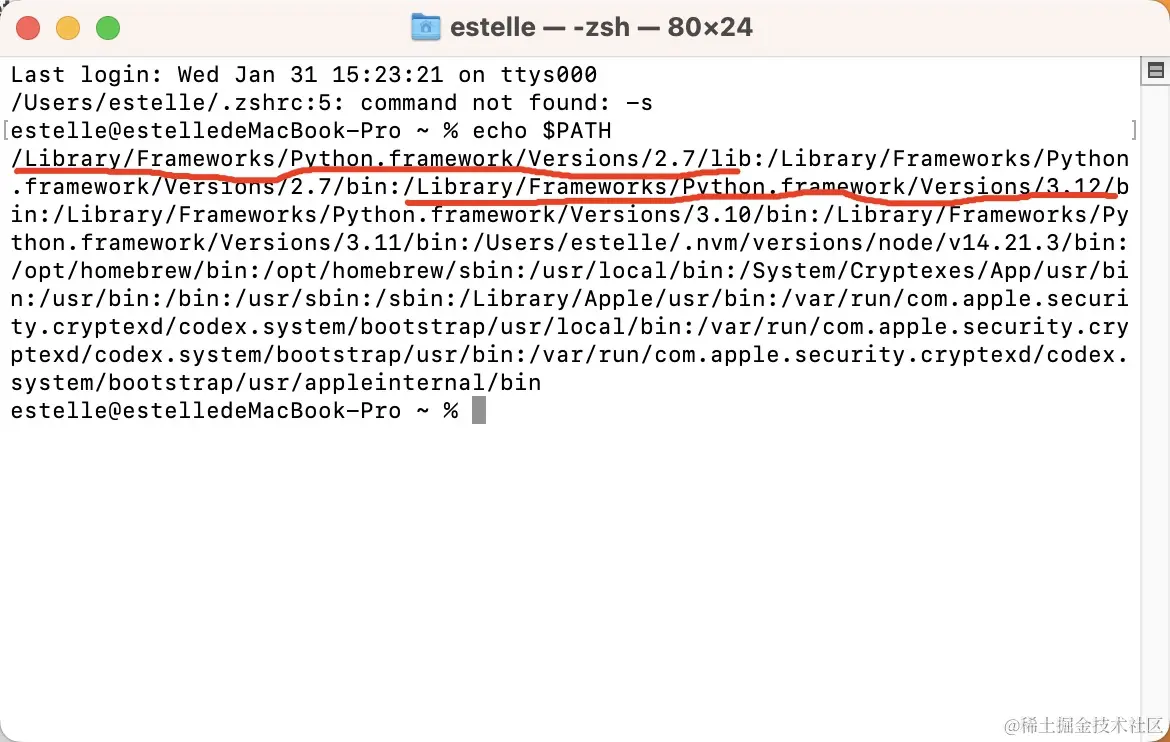Click the bottom prompt "estelle@estelledeMacBook-Pro ~ %"
Image resolution: width=1170 pixels, height=742 pixels.
[234, 411]
